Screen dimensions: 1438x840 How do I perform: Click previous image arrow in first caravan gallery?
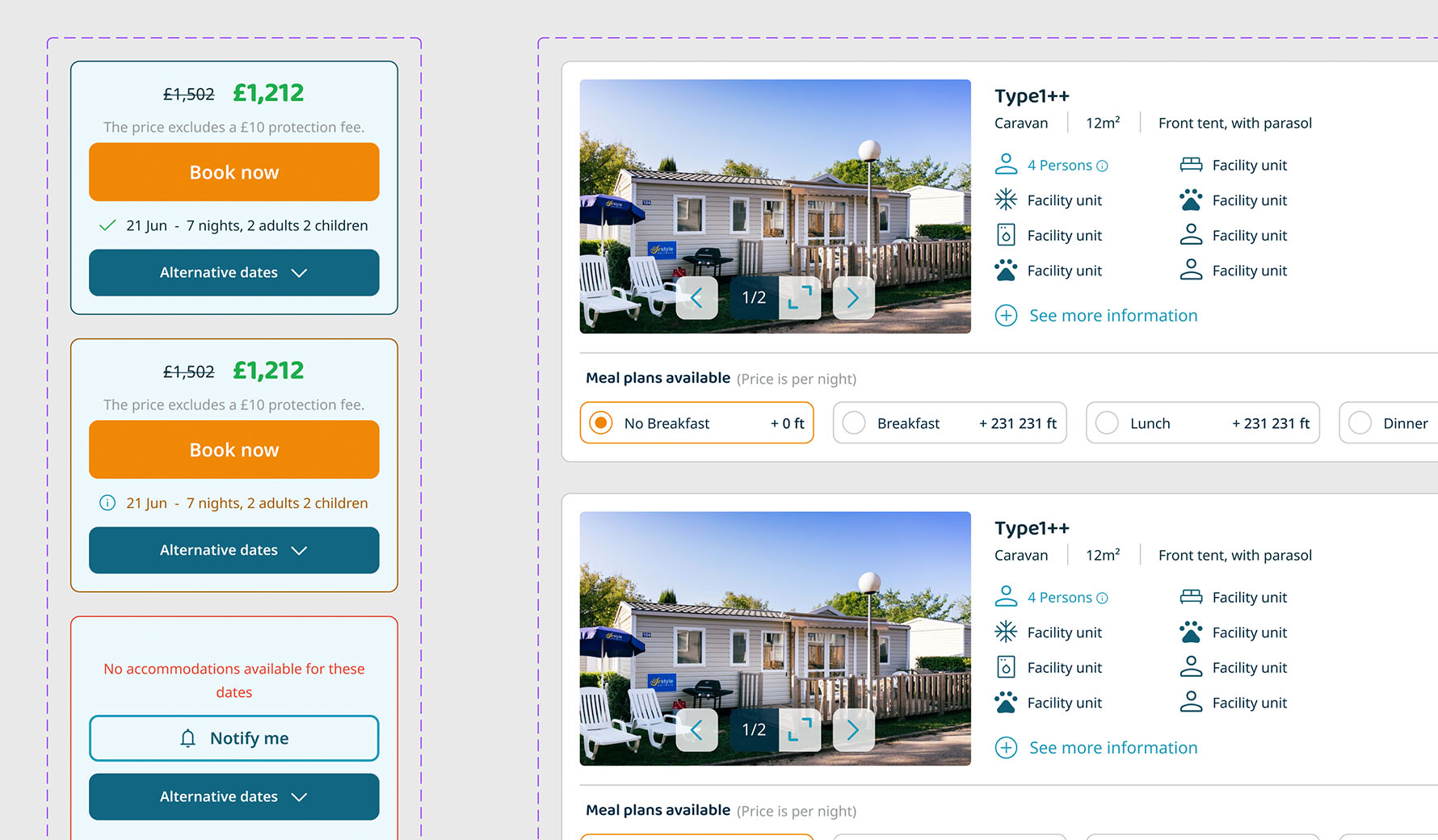click(x=696, y=298)
